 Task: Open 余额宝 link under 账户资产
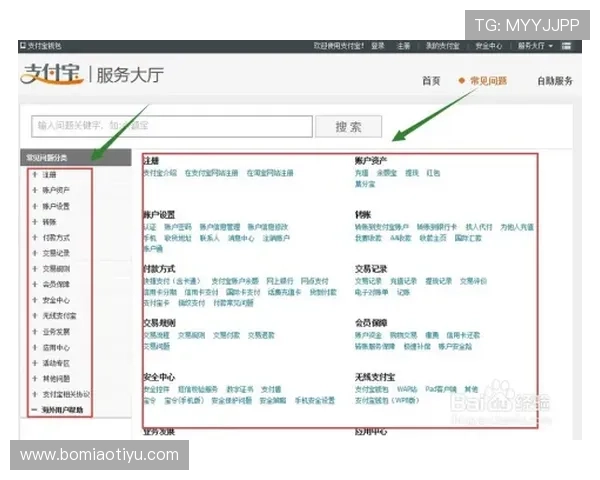386,173
